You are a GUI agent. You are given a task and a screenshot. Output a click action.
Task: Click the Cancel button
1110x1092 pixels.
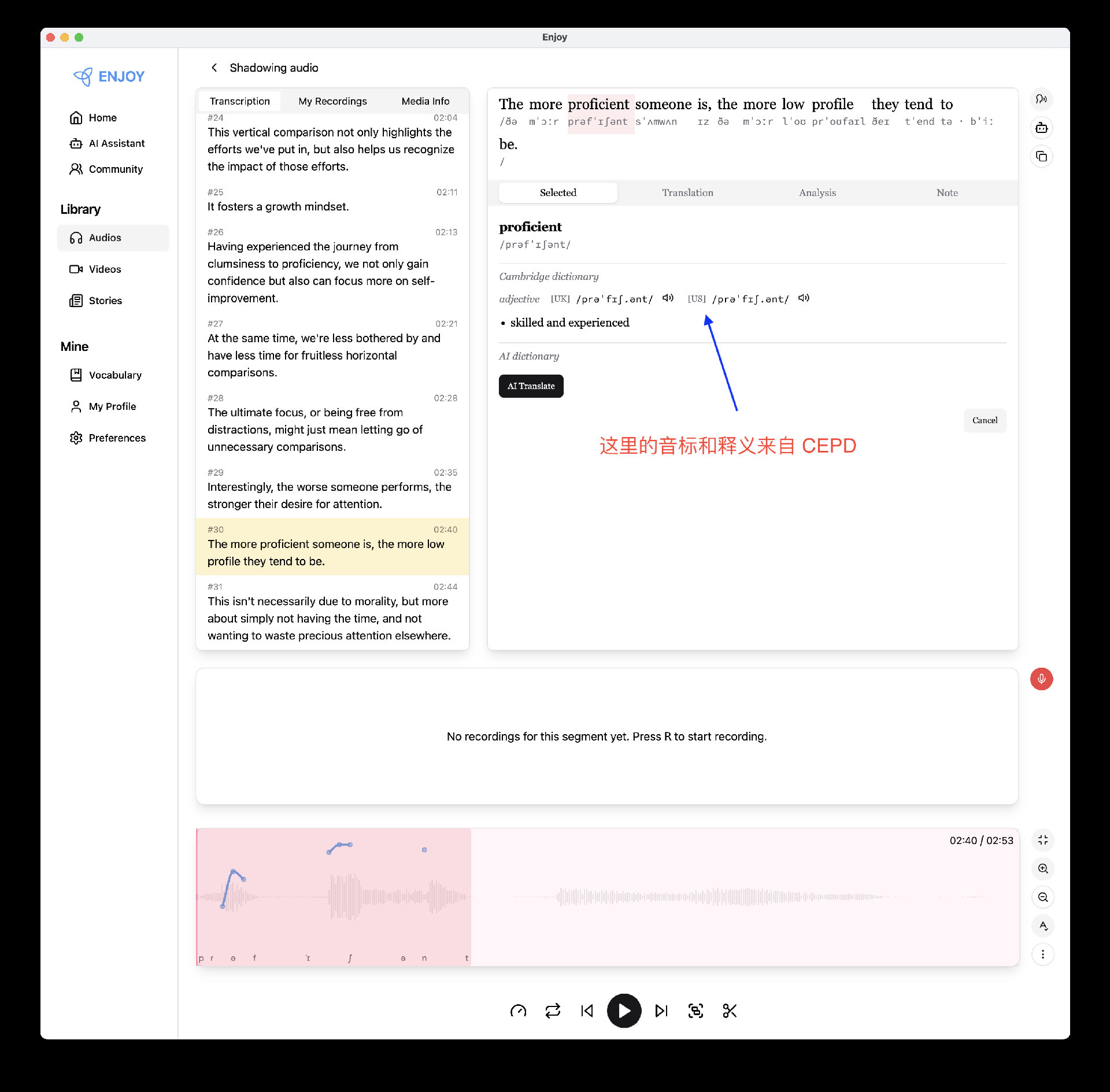tap(985, 420)
